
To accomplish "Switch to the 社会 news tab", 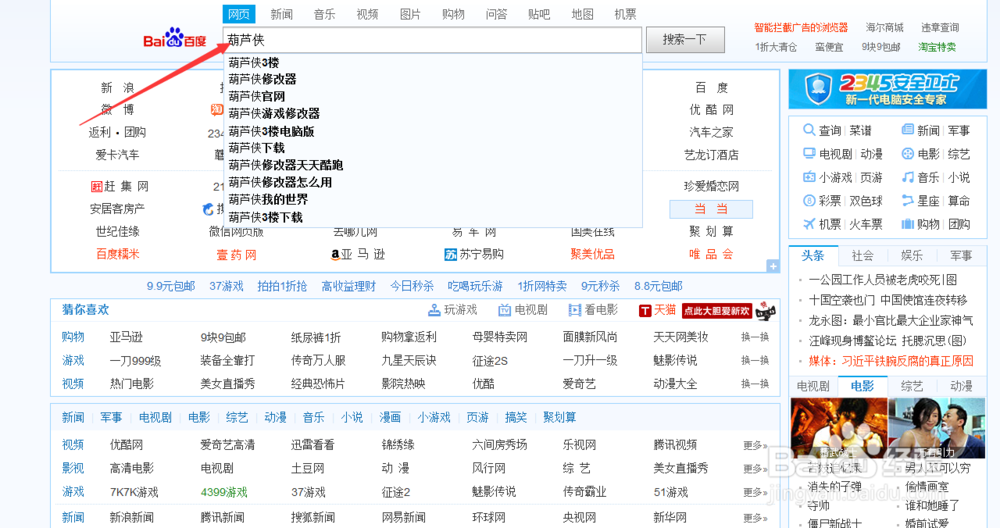I will (862, 256).
